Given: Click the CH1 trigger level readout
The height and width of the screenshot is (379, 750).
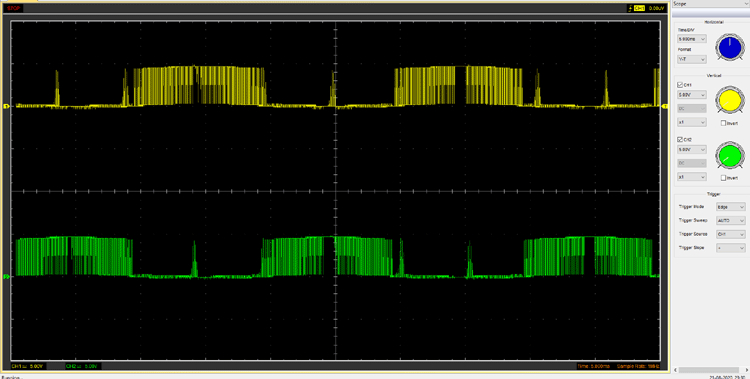Looking at the screenshot, I should click(656, 9).
